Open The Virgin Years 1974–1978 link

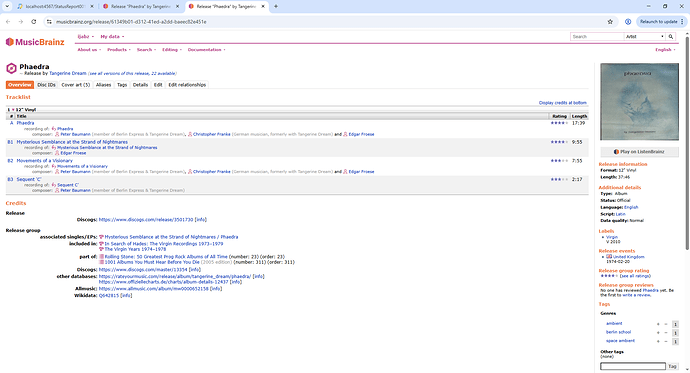point(135,249)
